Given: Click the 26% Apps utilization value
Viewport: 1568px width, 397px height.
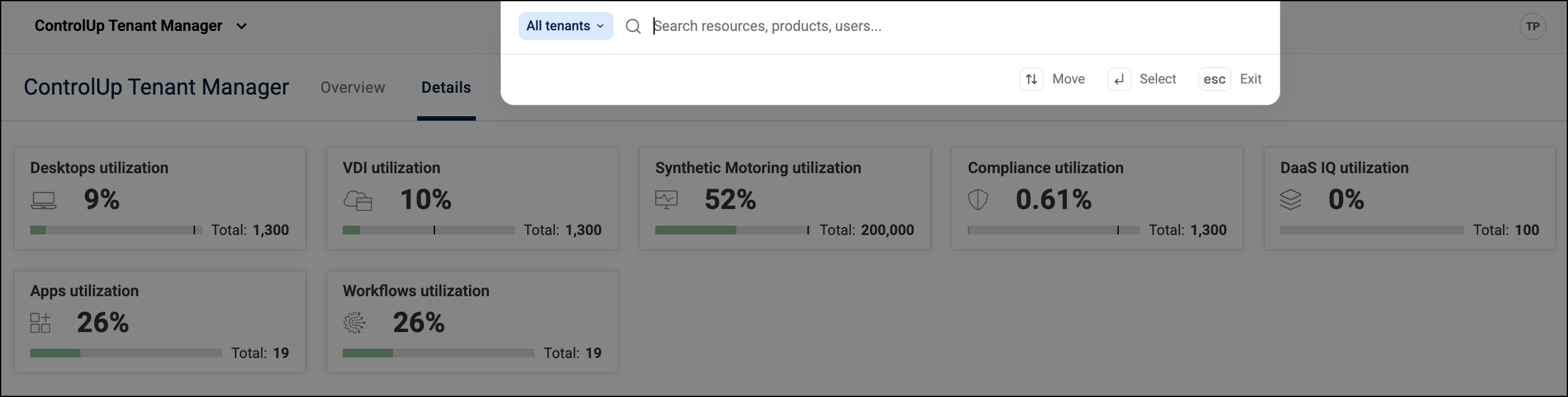Looking at the screenshot, I should [x=103, y=323].
